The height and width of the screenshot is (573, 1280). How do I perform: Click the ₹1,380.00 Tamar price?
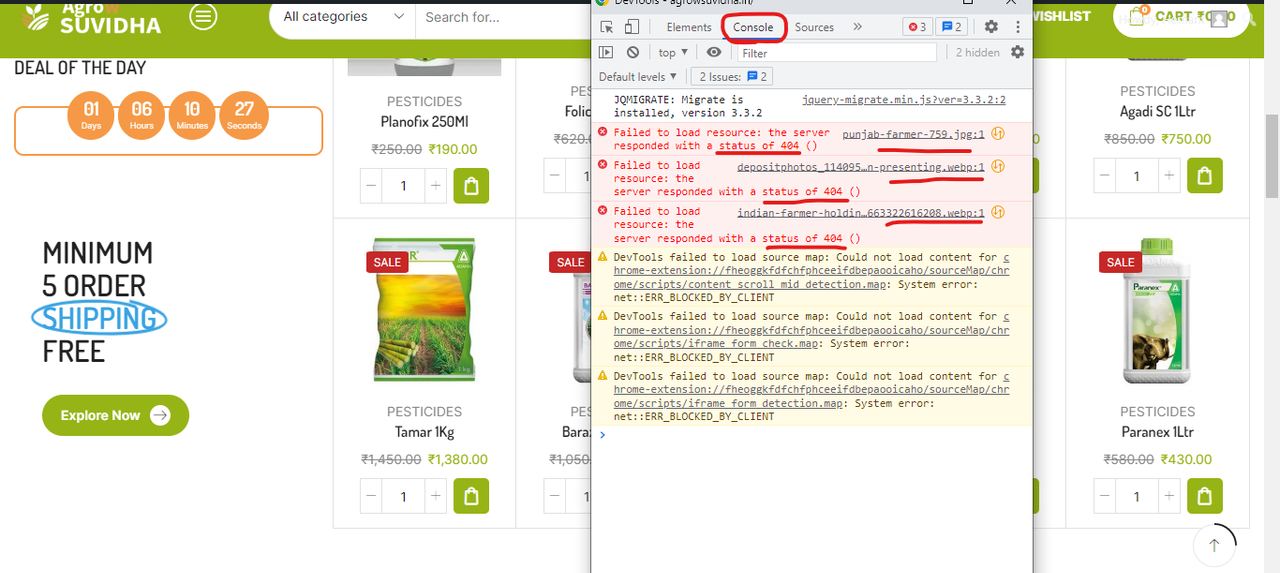tap(458, 459)
